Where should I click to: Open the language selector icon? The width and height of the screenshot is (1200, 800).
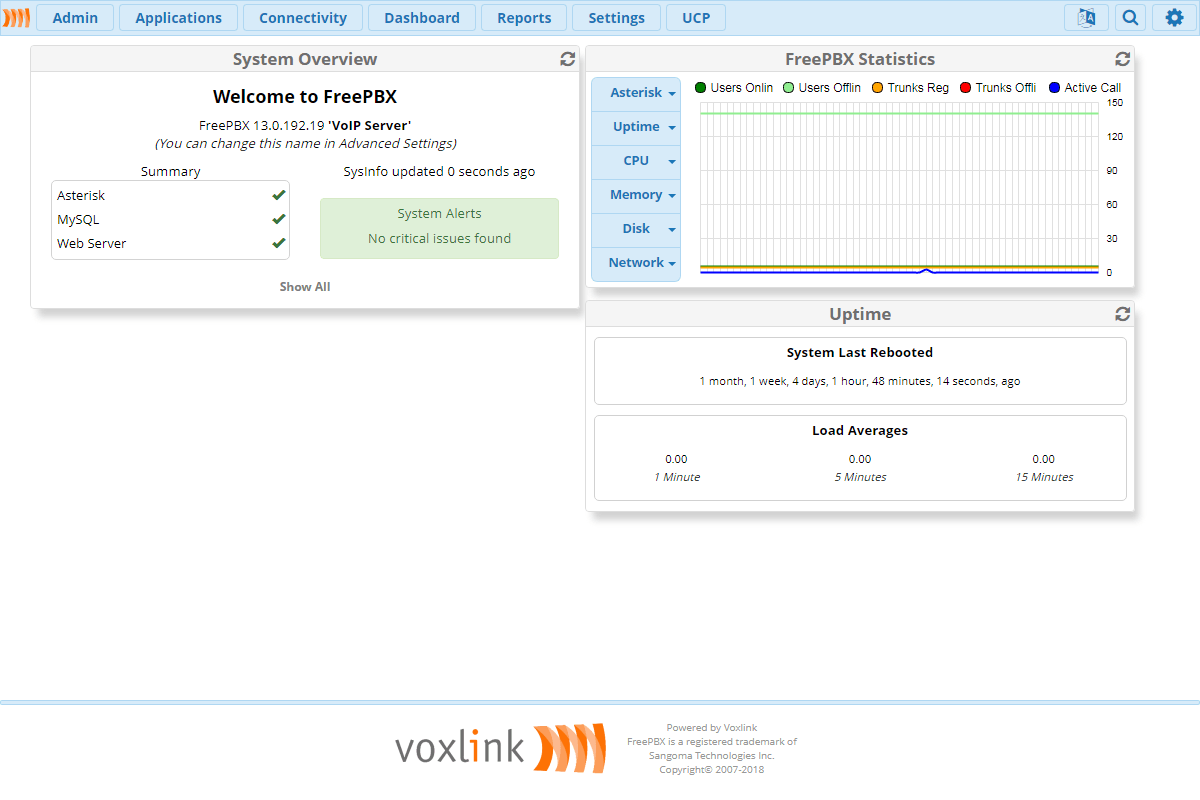tap(1086, 17)
